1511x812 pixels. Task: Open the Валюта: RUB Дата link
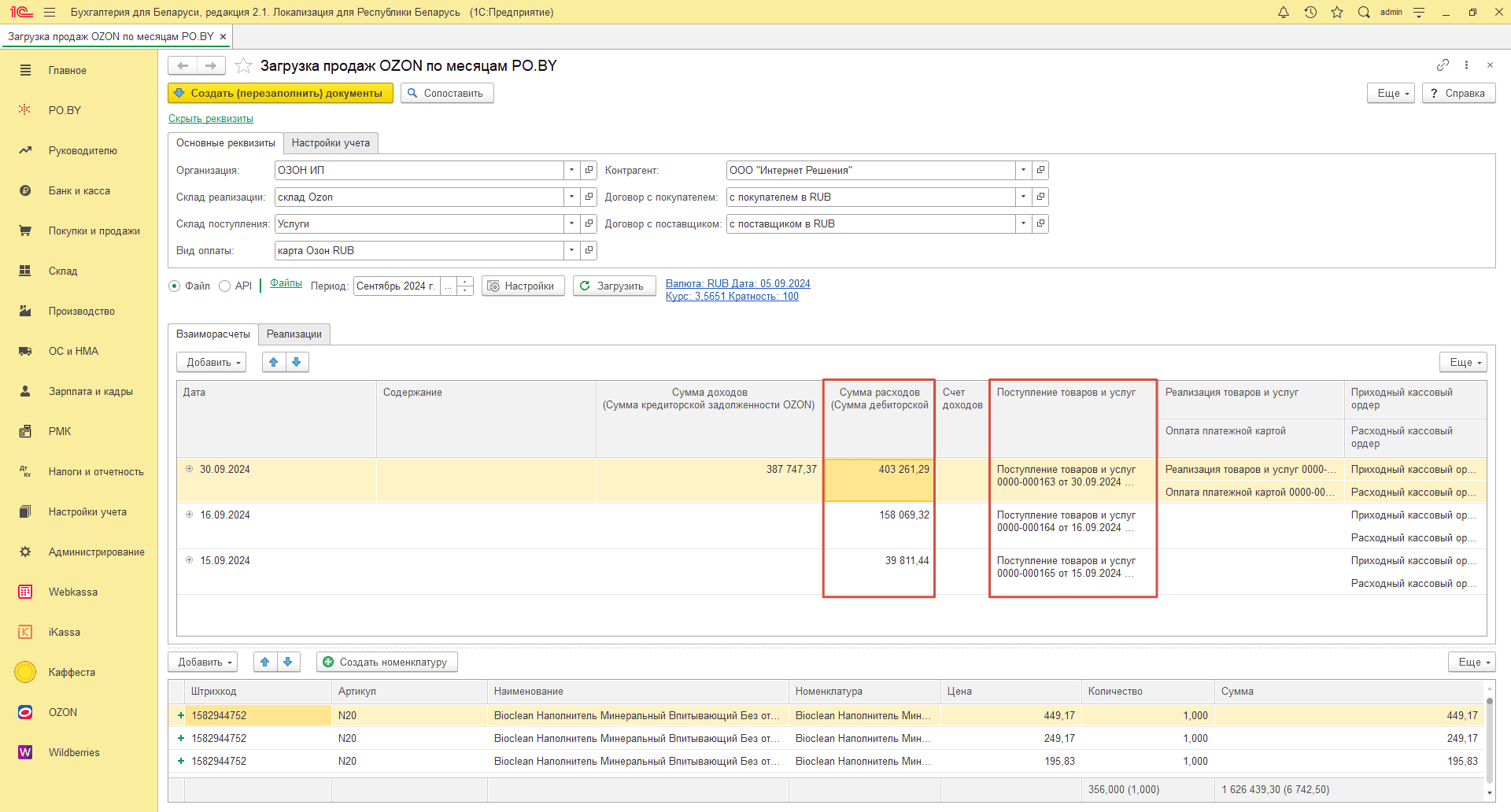(738, 283)
